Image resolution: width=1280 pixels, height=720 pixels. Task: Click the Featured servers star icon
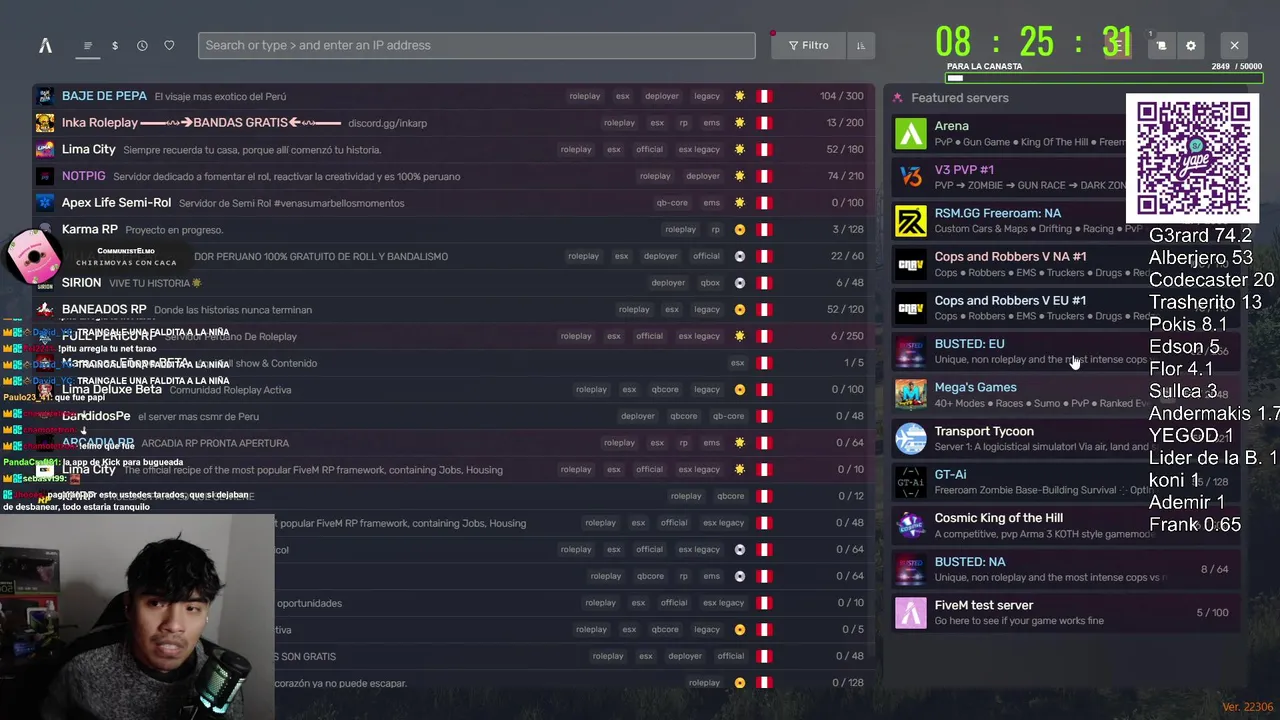click(x=897, y=98)
